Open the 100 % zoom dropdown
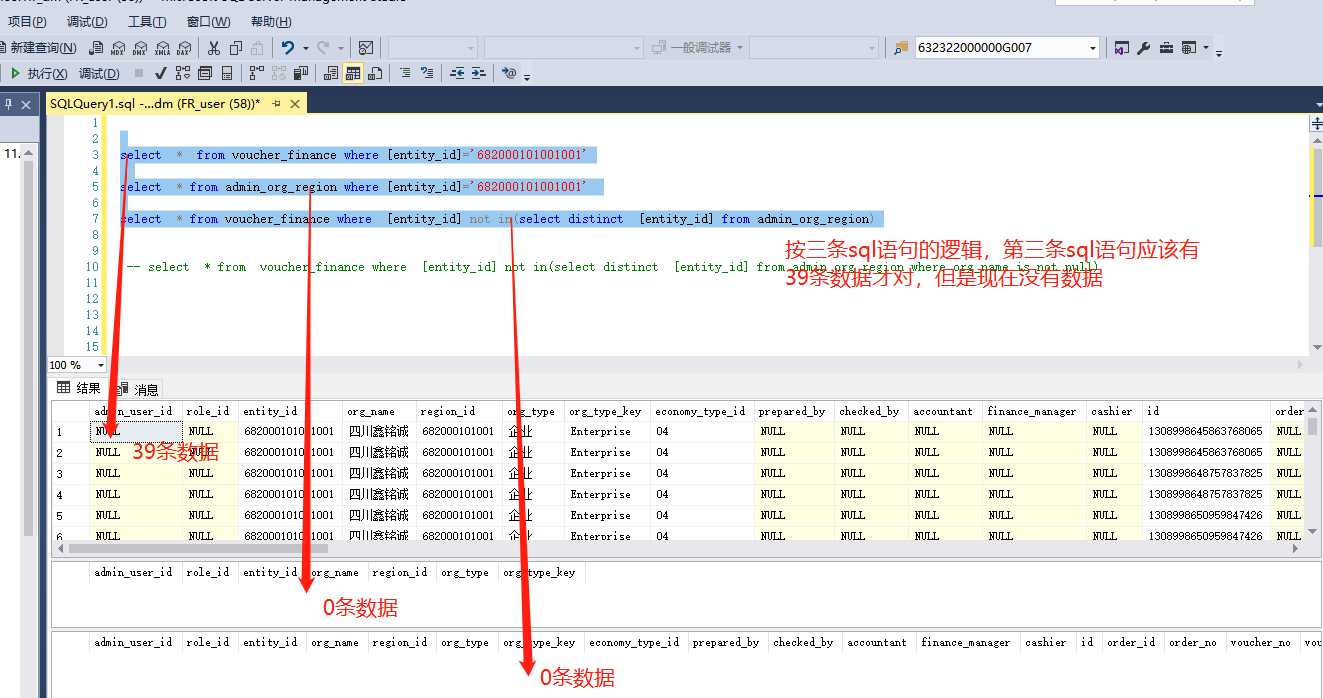This screenshot has width=1323, height=698. point(100,365)
